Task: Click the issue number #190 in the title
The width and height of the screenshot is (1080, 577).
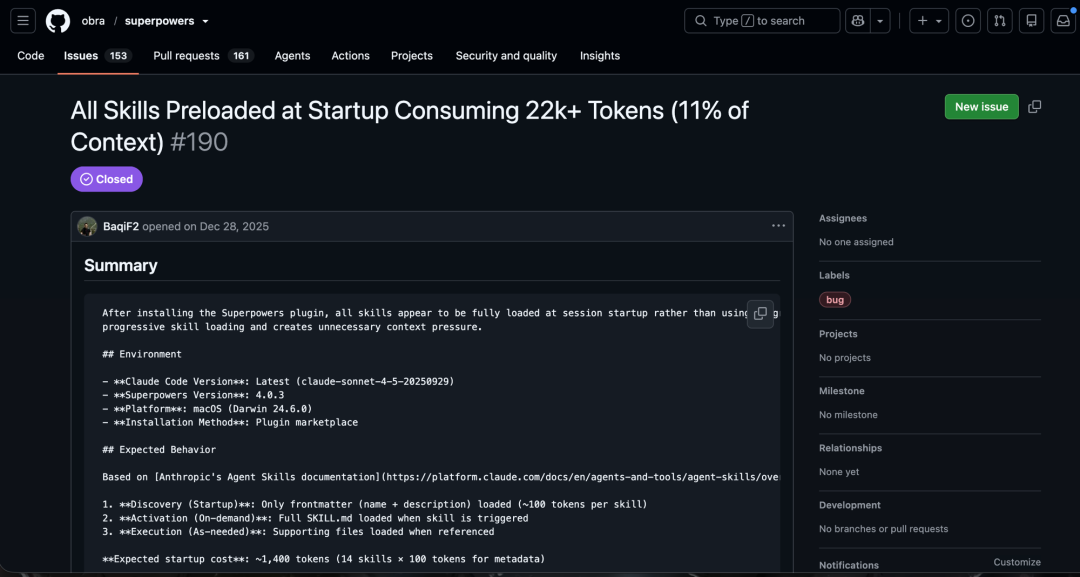Action: coord(199,142)
